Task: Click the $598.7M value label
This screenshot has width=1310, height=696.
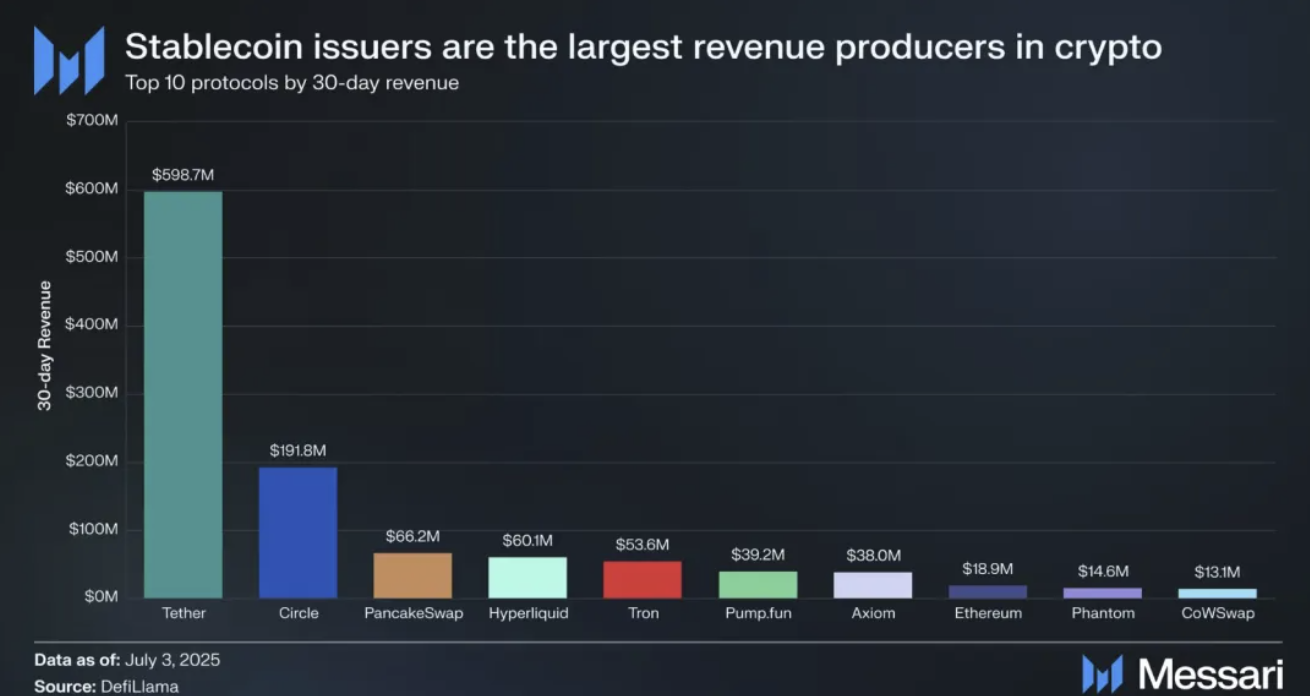Action: 183,175
